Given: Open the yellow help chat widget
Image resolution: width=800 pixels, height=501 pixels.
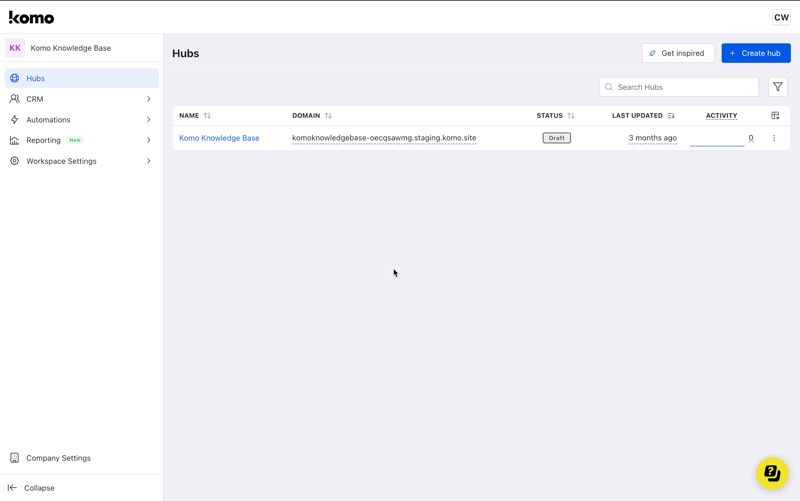Looking at the screenshot, I should pos(772,473).
